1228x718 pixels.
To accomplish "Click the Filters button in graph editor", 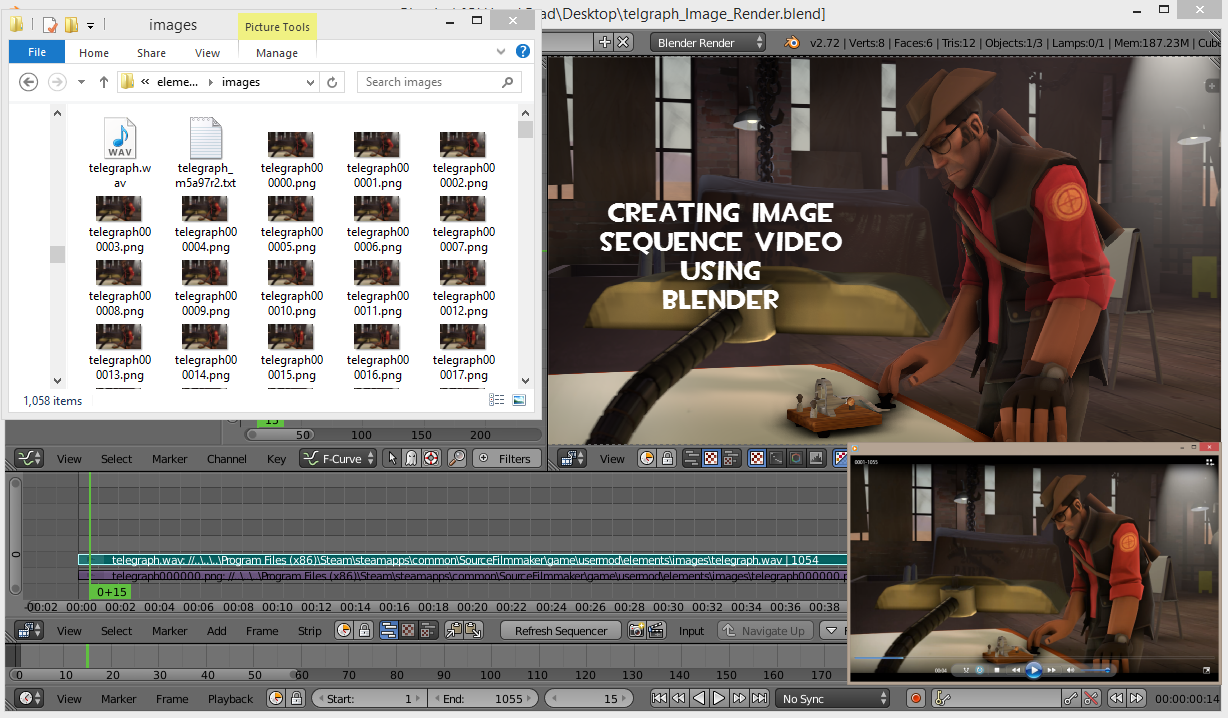I will (x=505, y=459).
